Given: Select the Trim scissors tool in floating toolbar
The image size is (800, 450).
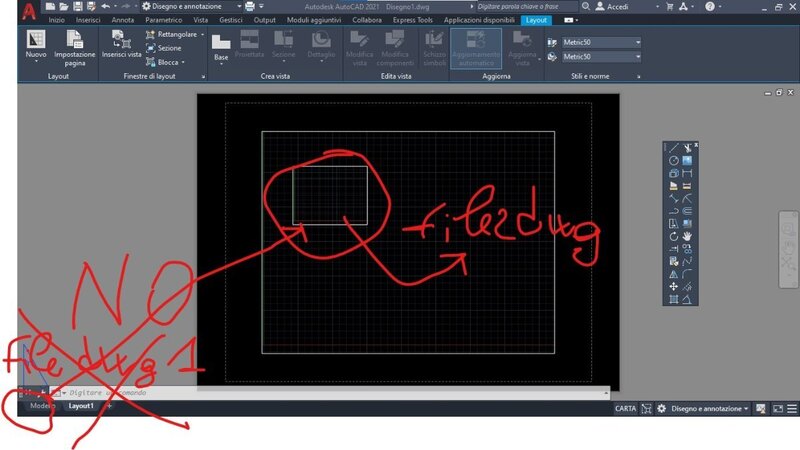Looking at the screenshot, I should click(687, 148).
